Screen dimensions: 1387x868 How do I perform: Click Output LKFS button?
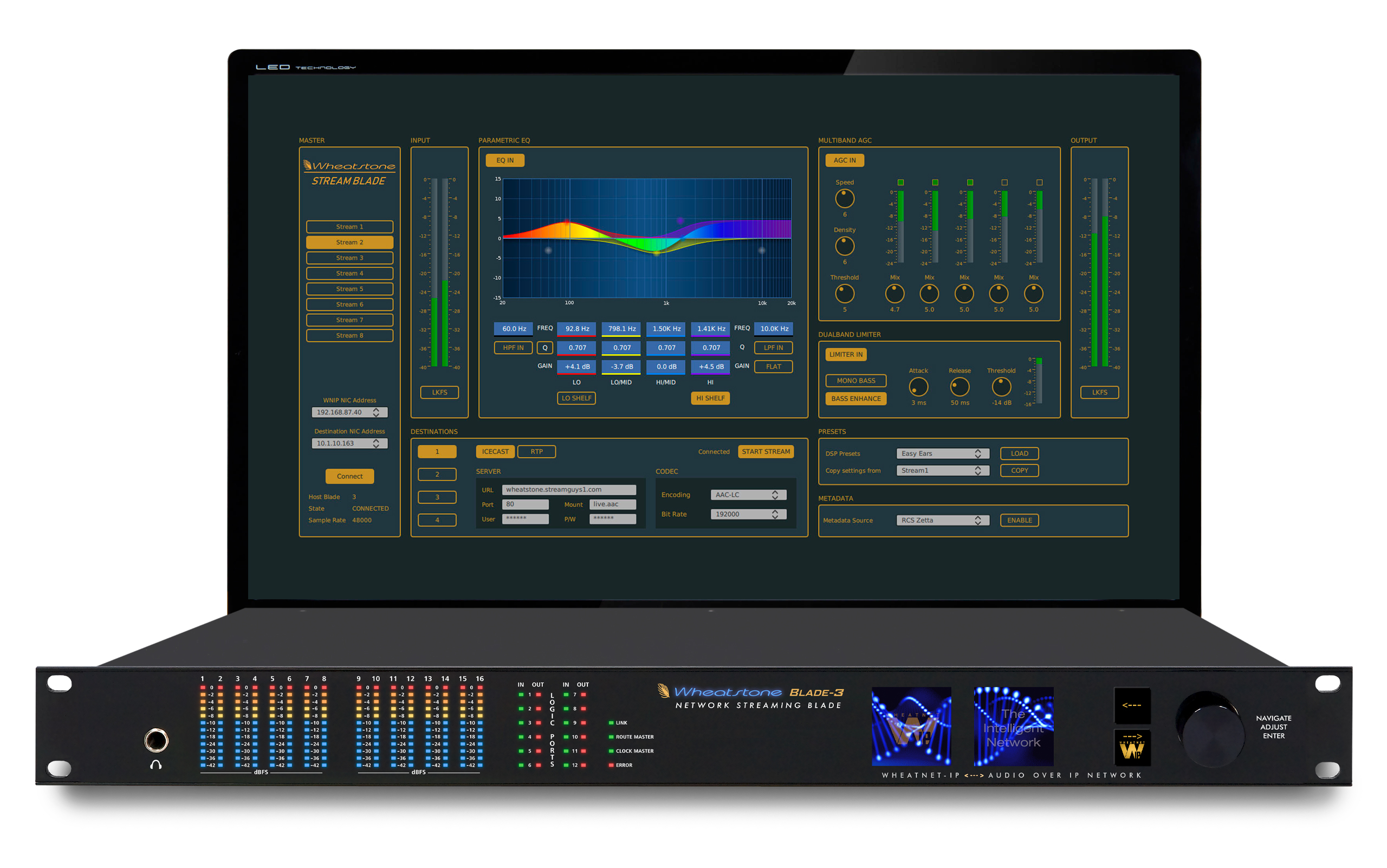pos(1099,392)
